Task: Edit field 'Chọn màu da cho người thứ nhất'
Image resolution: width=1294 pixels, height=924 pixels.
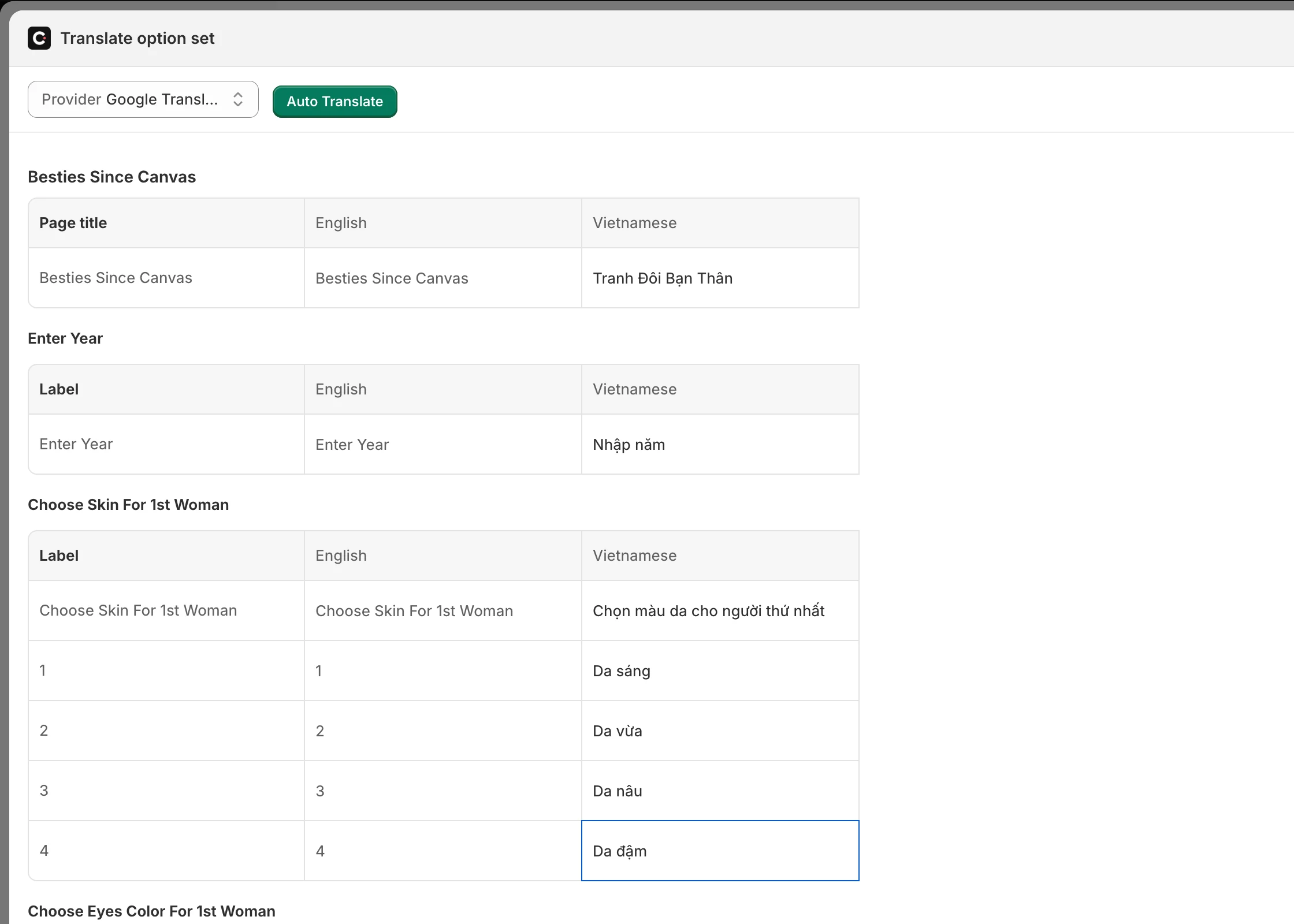Action: click(x=720, y=611)
